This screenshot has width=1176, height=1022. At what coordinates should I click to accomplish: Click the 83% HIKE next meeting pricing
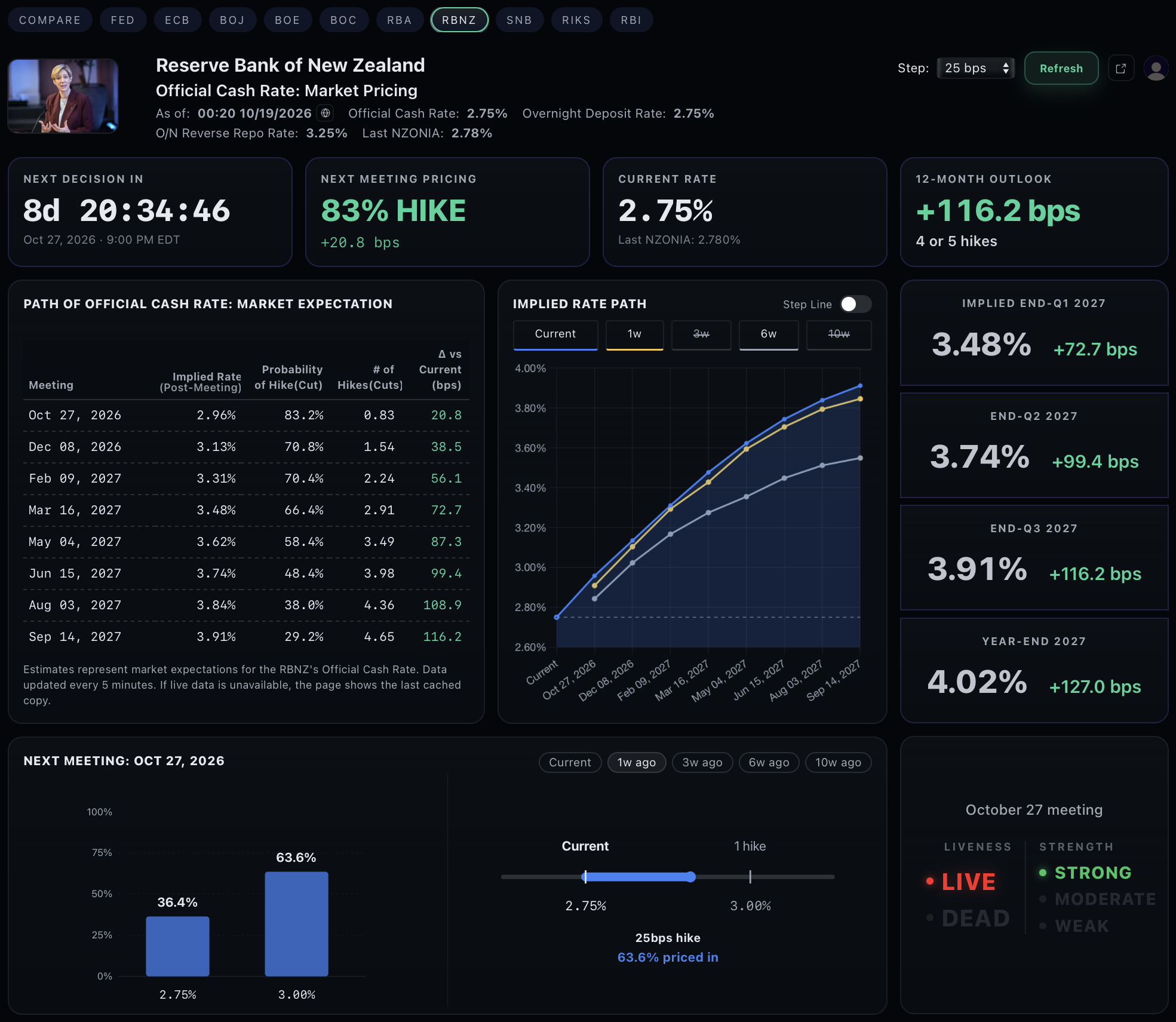click(x=394, y=211)
